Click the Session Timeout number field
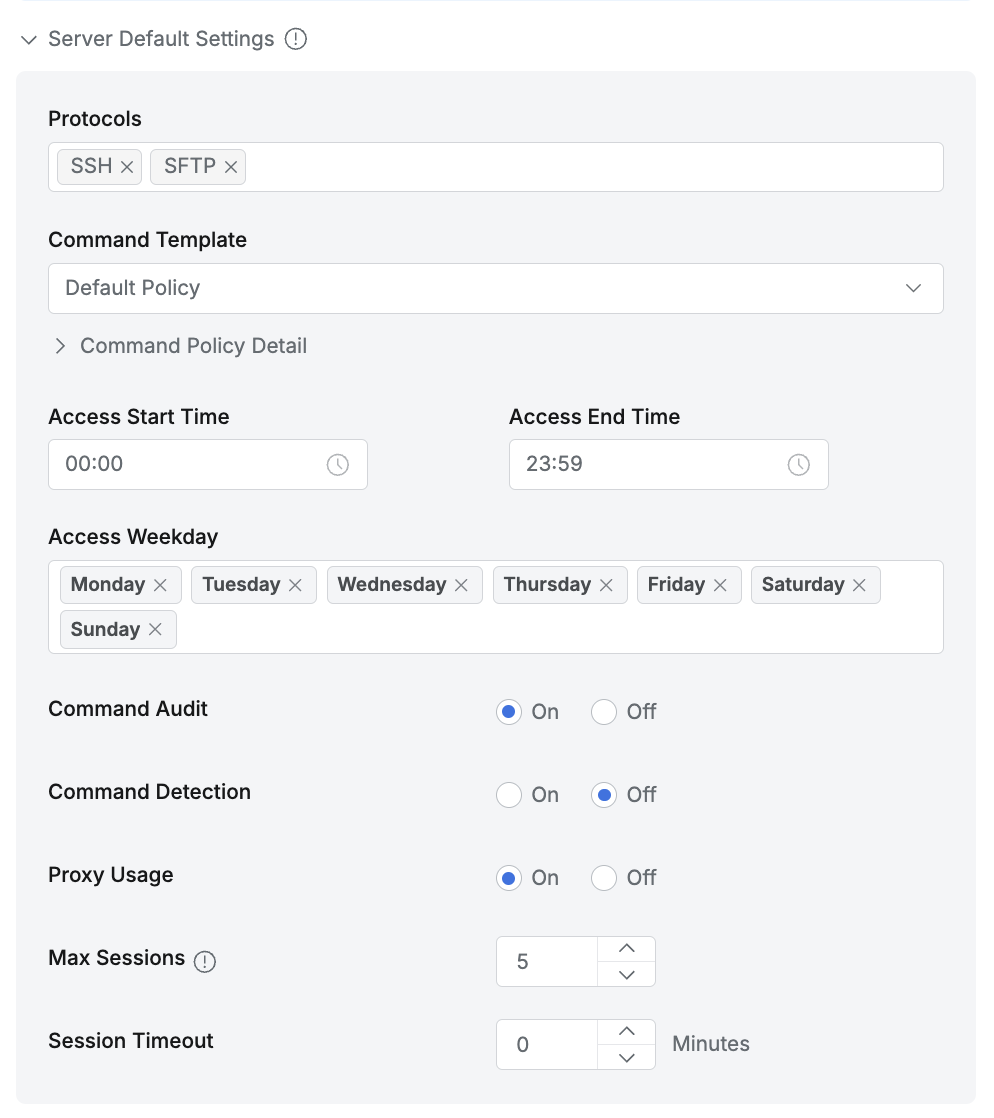The width and height of the screenshot is (994, 1118). point(546,1045)
